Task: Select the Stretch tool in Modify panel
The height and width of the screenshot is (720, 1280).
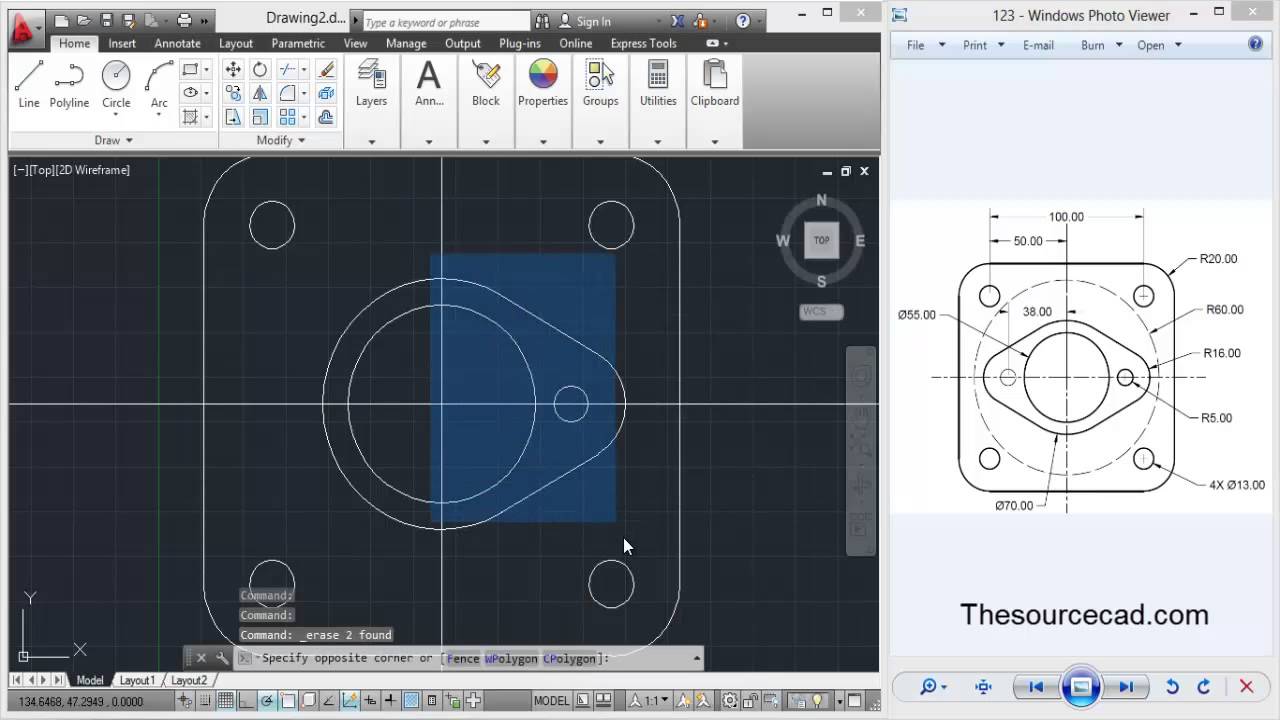Action: (x=233, y=117)
